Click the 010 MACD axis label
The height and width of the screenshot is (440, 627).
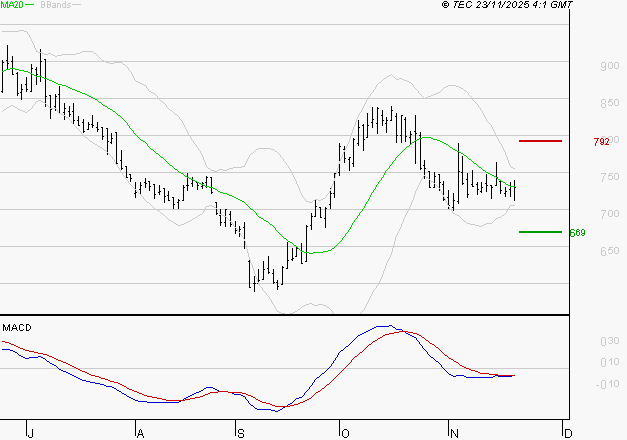tap(609, 362)
